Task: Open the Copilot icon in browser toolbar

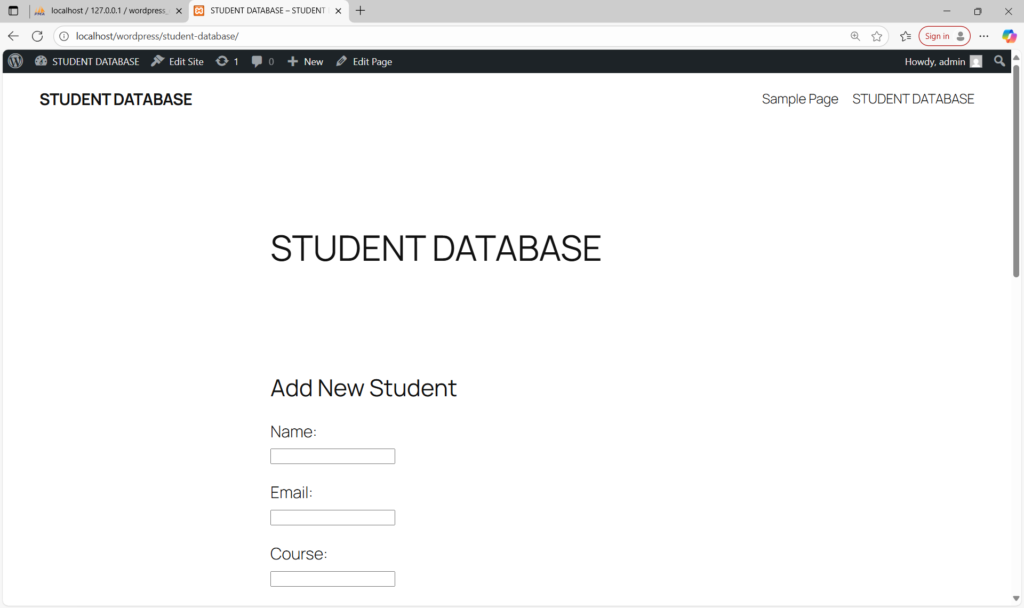Action: tap(1009, 36)
